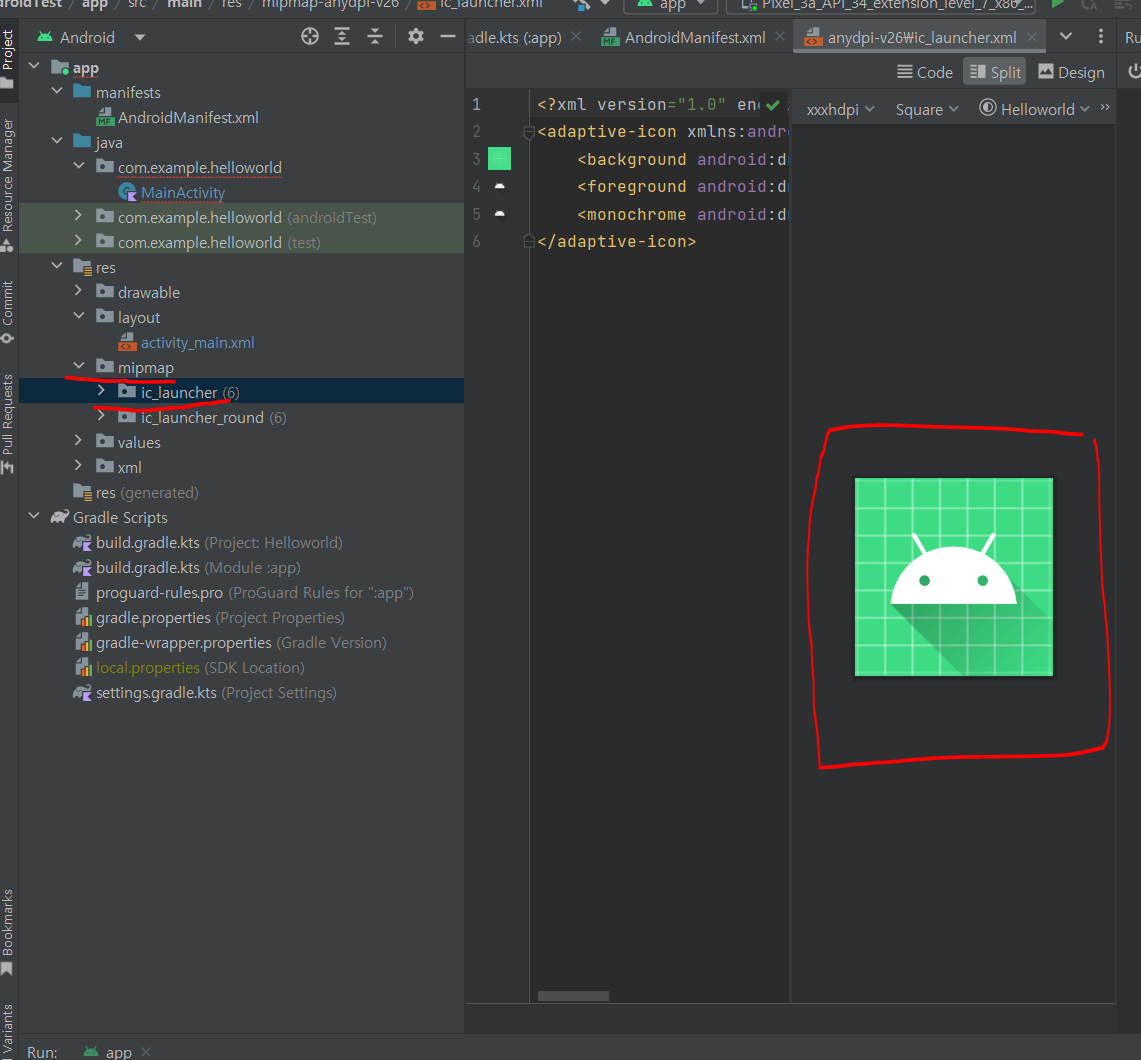Show hidden editor tabs dropdown arrow
The height and width of the screenshot is (1060, 1141).
1066,36
